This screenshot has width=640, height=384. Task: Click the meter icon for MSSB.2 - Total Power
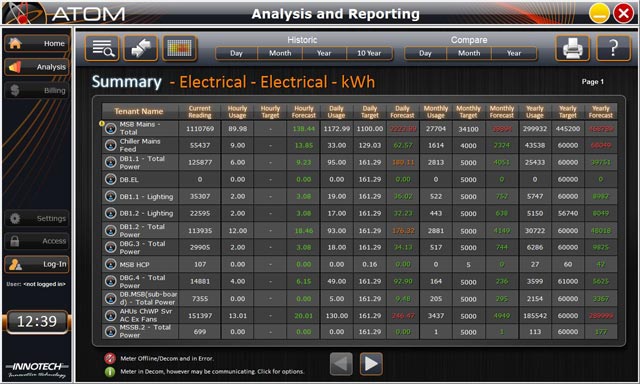coord(111,331)
